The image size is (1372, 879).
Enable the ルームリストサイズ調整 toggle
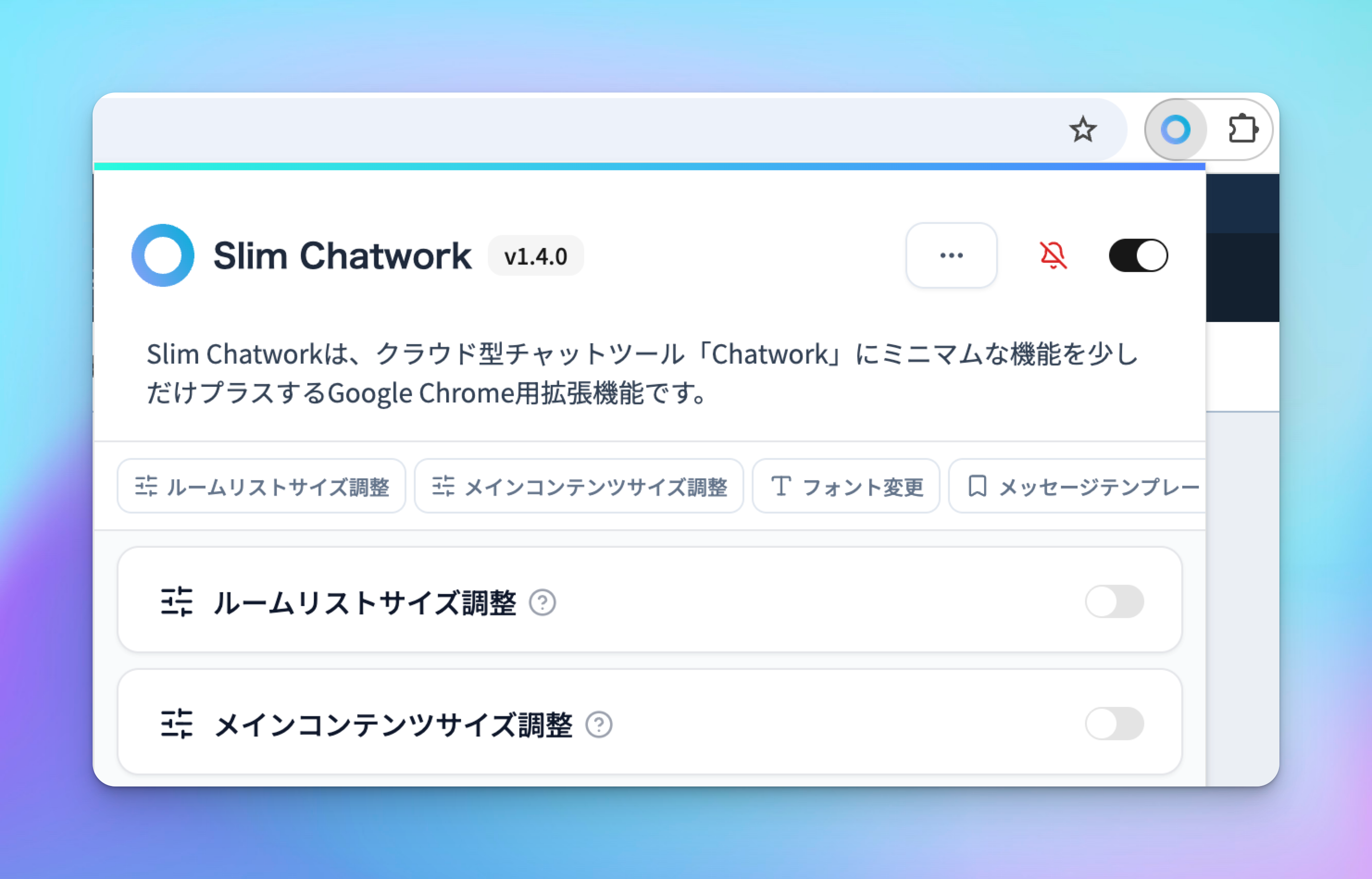coord(1114,601)
